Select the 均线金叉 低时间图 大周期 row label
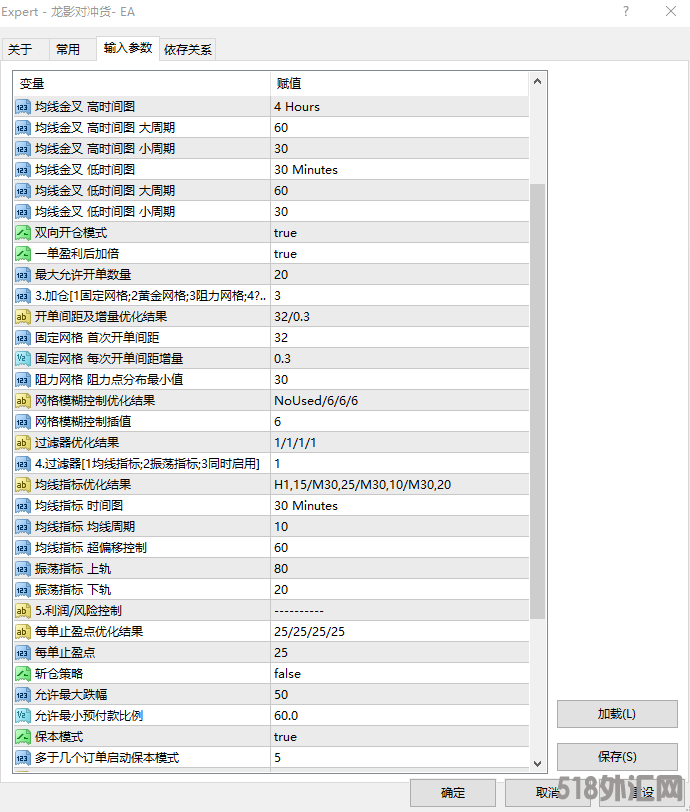This screenshot has height=812, width=690. 105,191
